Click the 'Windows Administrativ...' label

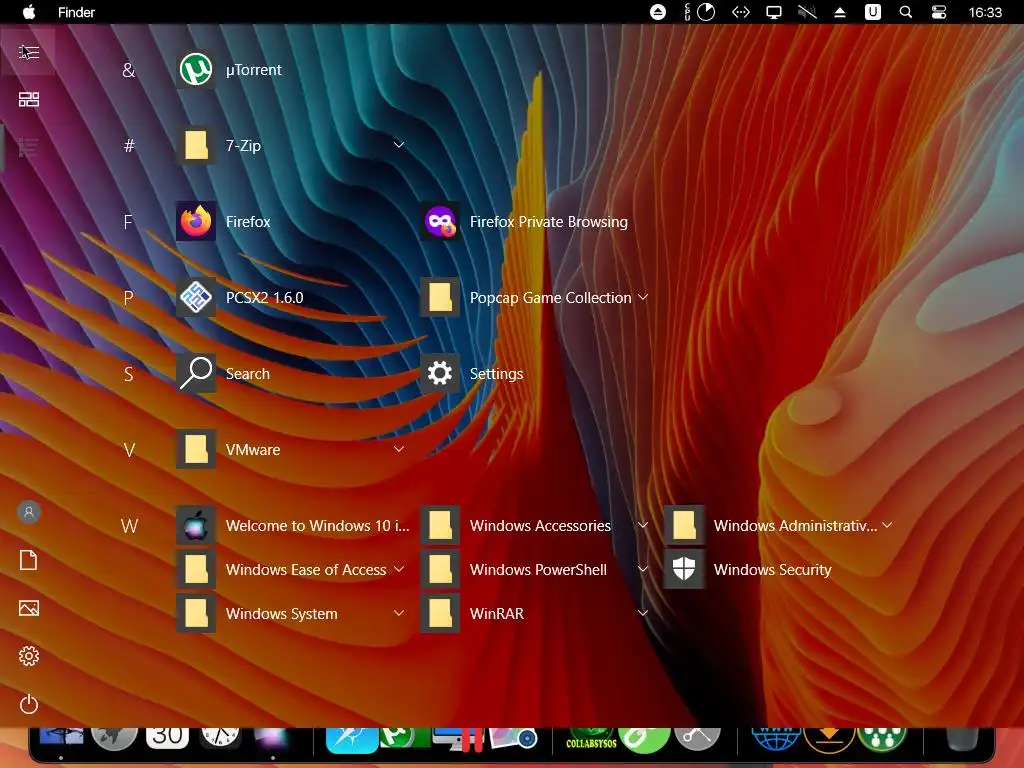795,526
